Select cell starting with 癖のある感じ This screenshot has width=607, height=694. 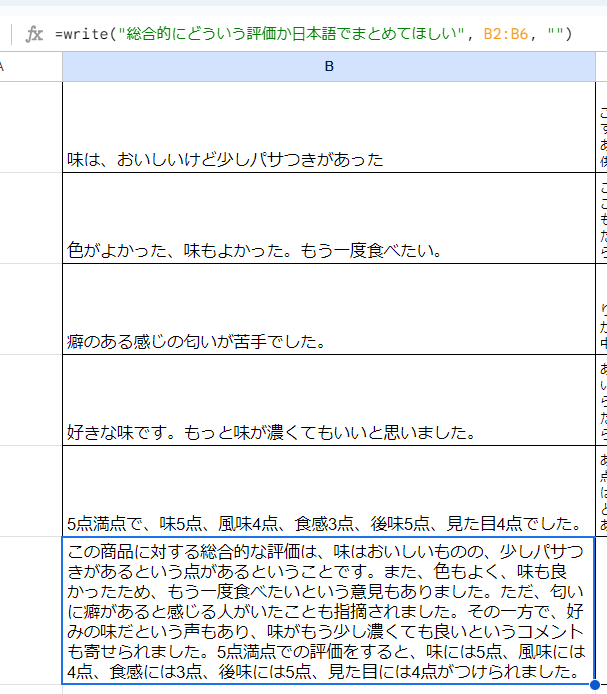[x=328, y=309]
